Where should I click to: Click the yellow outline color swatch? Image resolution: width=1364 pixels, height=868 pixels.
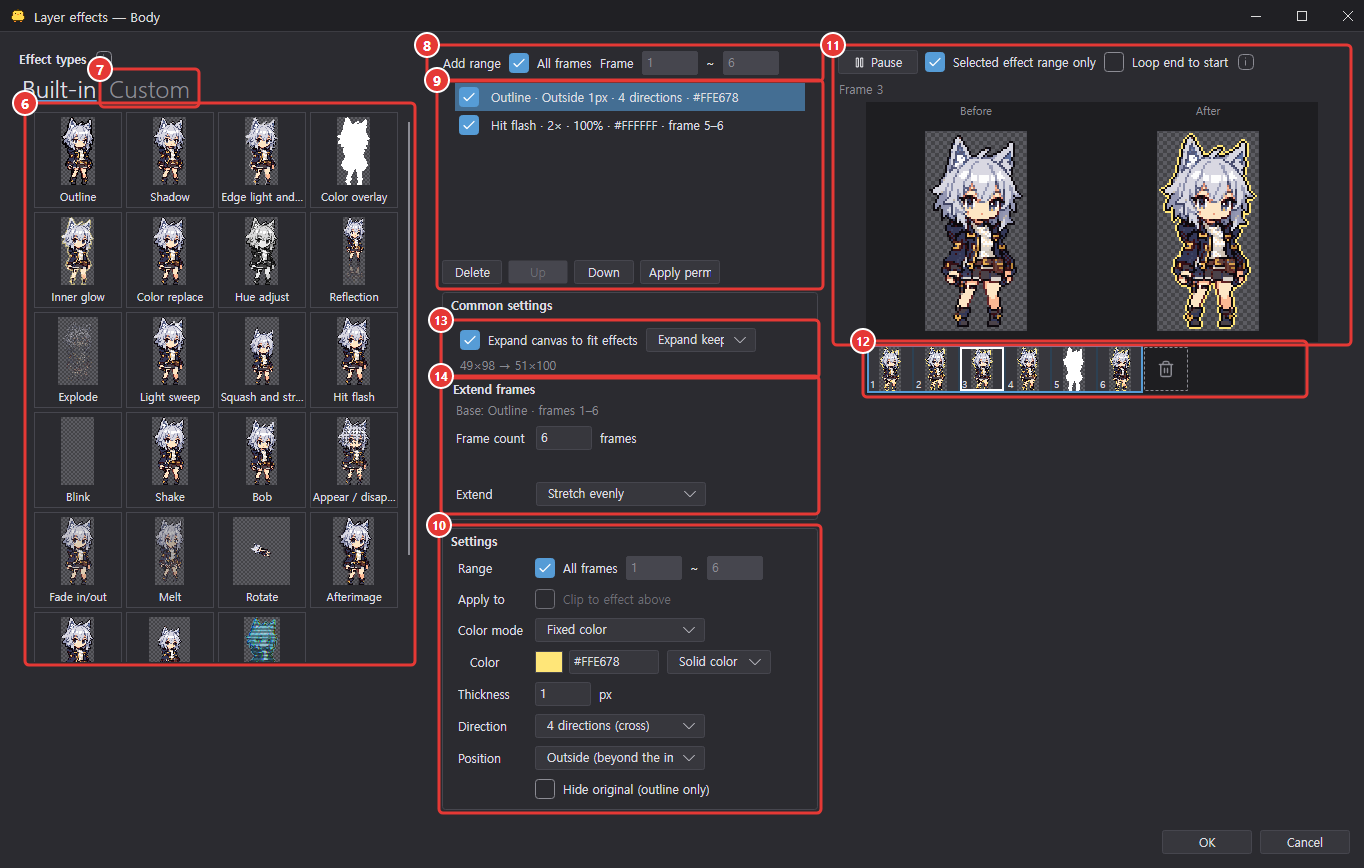tap(549, 662)
